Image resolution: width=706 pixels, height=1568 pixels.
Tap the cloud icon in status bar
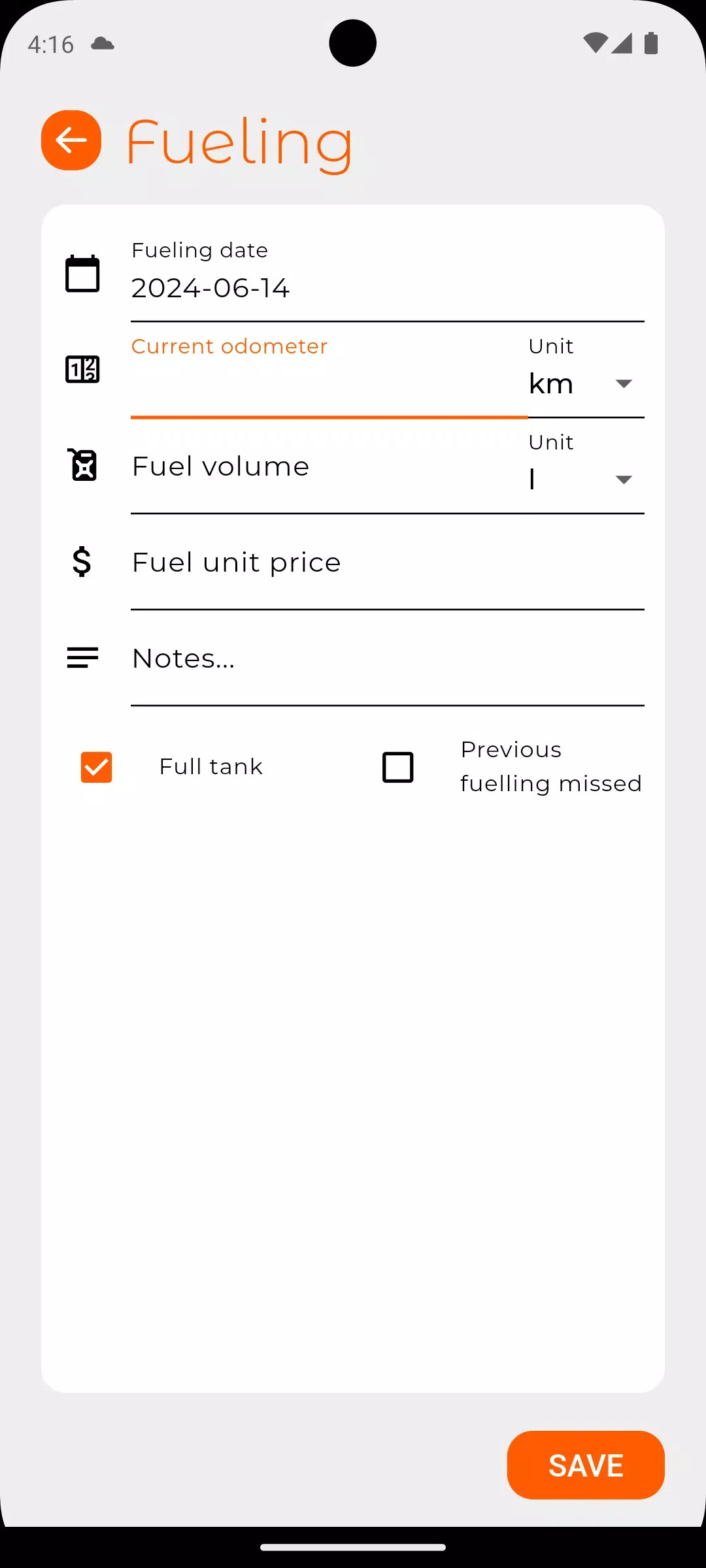(x=103, y=44)
